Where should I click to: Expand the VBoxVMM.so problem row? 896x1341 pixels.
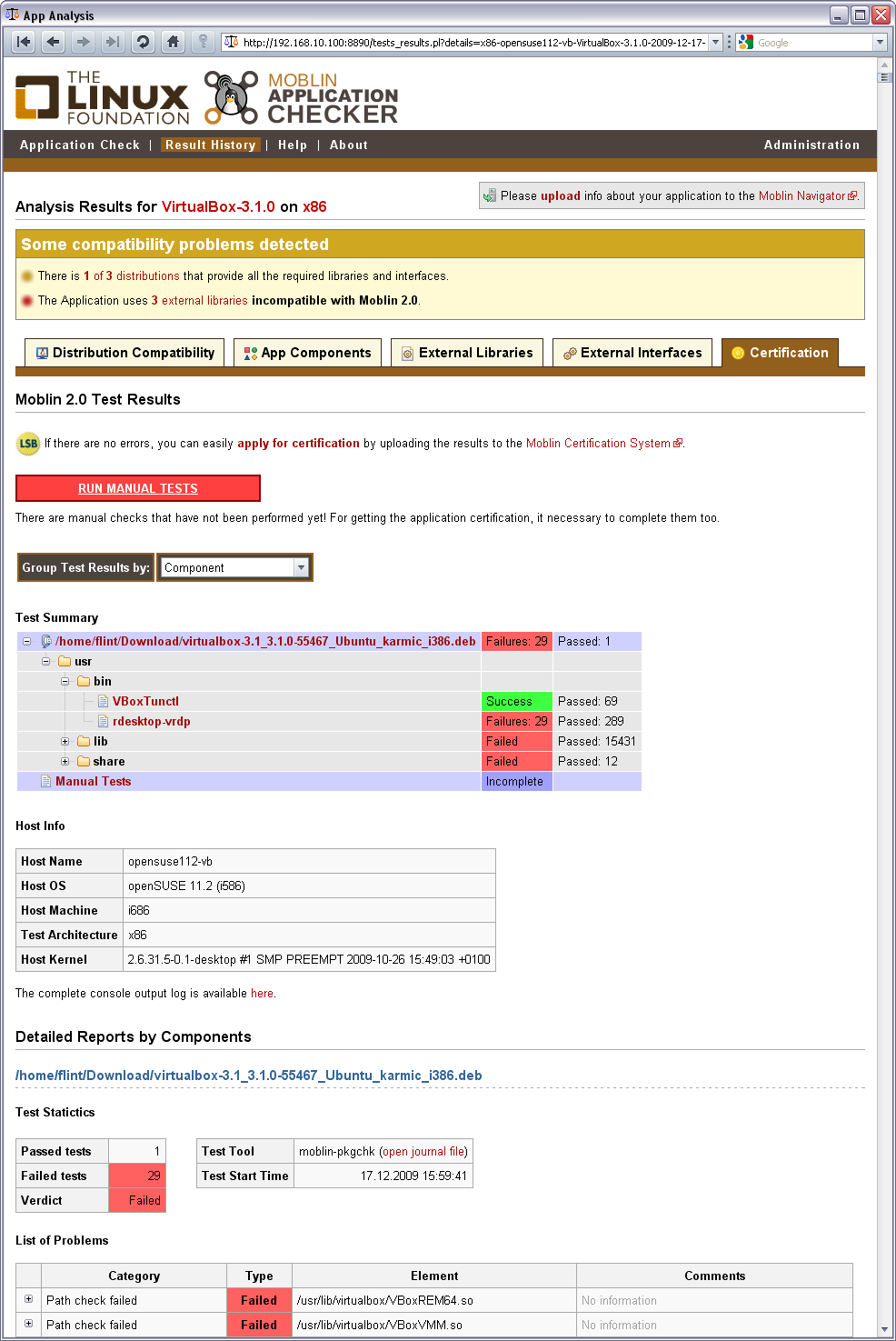[28, 1324]
